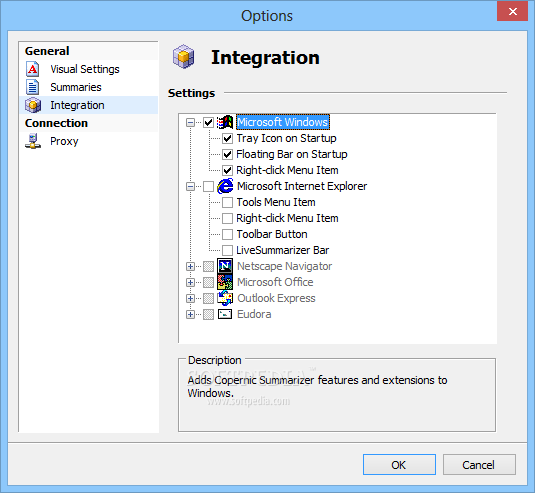Click the Microsoft Office puzzle icon

225,282
